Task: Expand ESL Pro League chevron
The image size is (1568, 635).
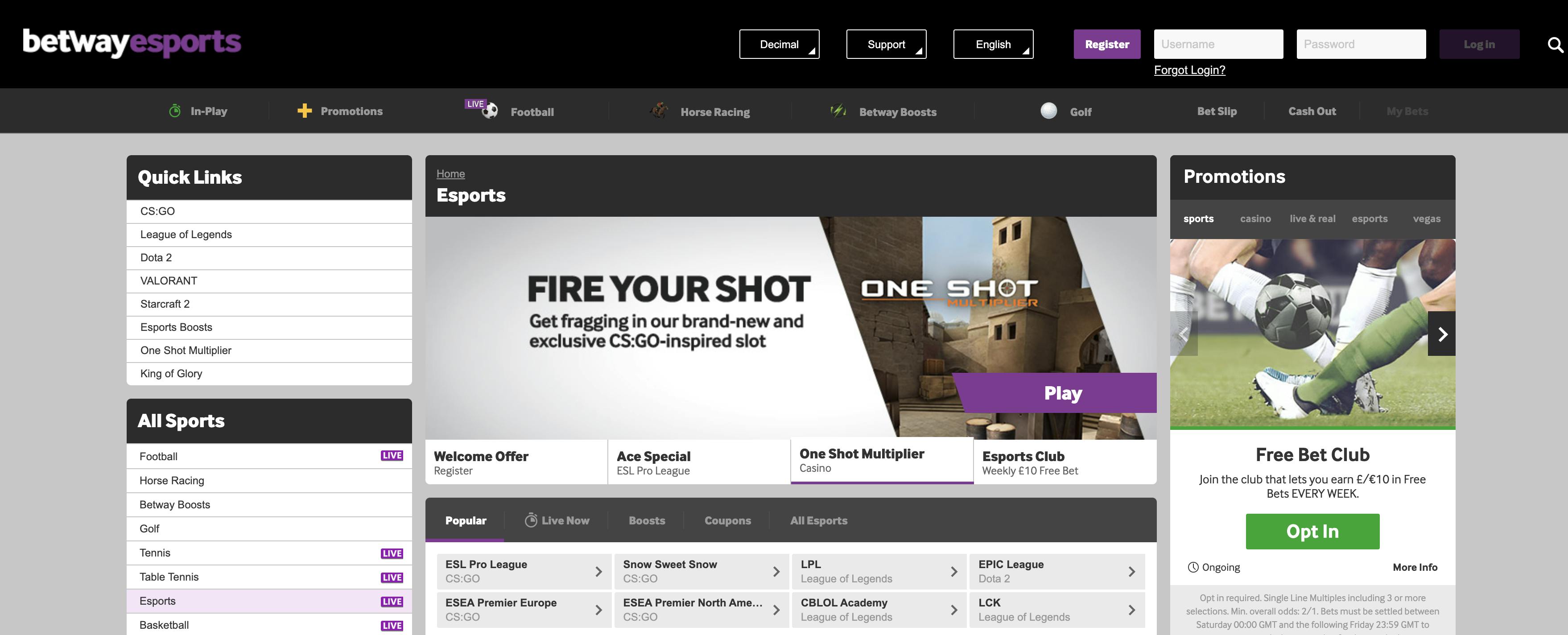Action: click(x=598, y=572)
